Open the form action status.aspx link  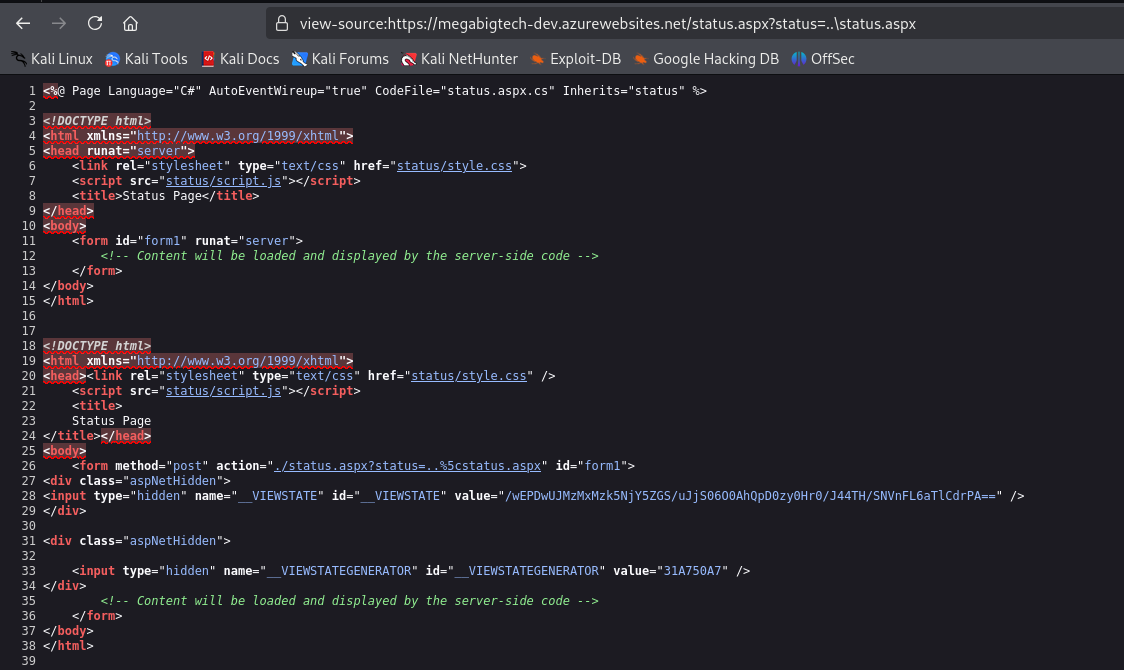408,466
